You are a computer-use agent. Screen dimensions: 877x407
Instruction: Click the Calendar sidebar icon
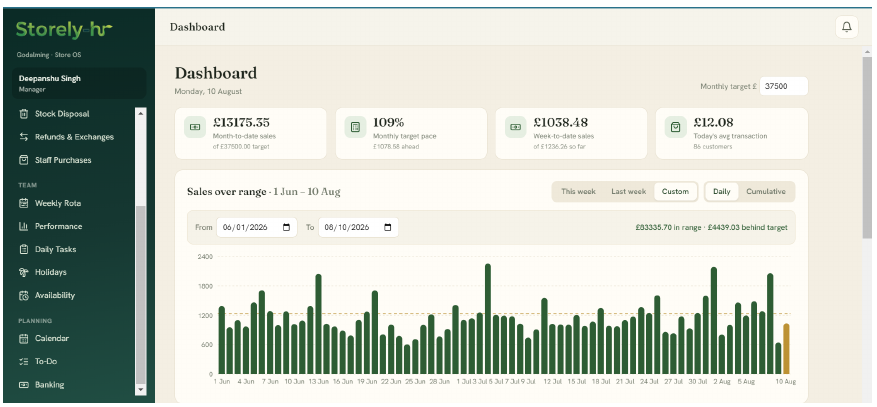point(23,338)
